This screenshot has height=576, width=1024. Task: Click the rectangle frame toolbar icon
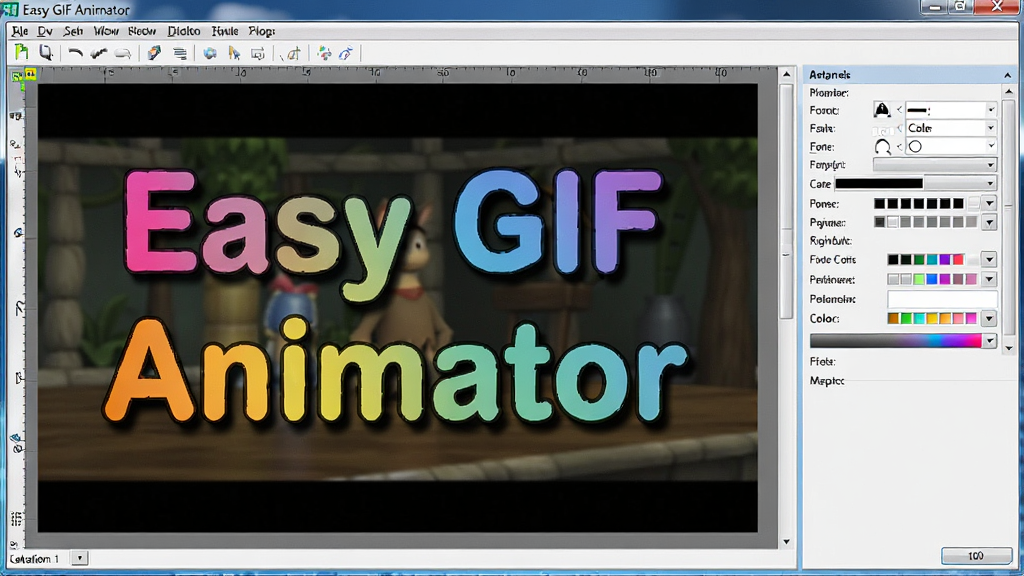coord(258,54)
